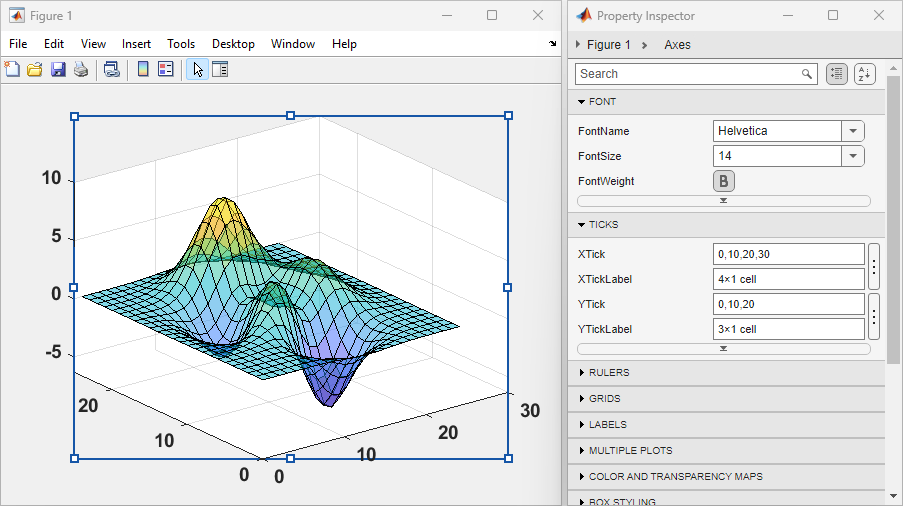Click the FontName Helvetica field
Image resolution: width=903 pixels, height=506 pixels.
coord(777,131)
